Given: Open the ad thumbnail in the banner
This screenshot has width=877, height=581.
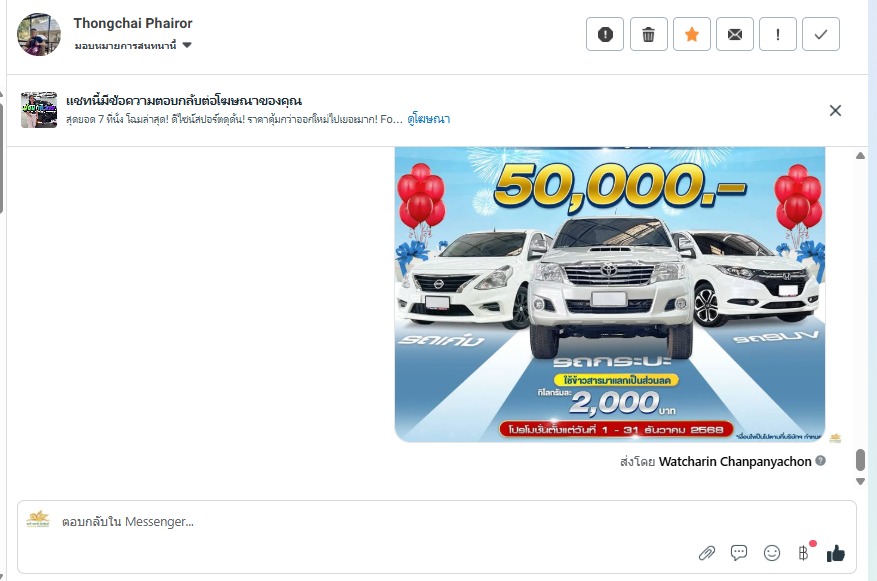Looking at the screenshot, I should pos(39,110).
